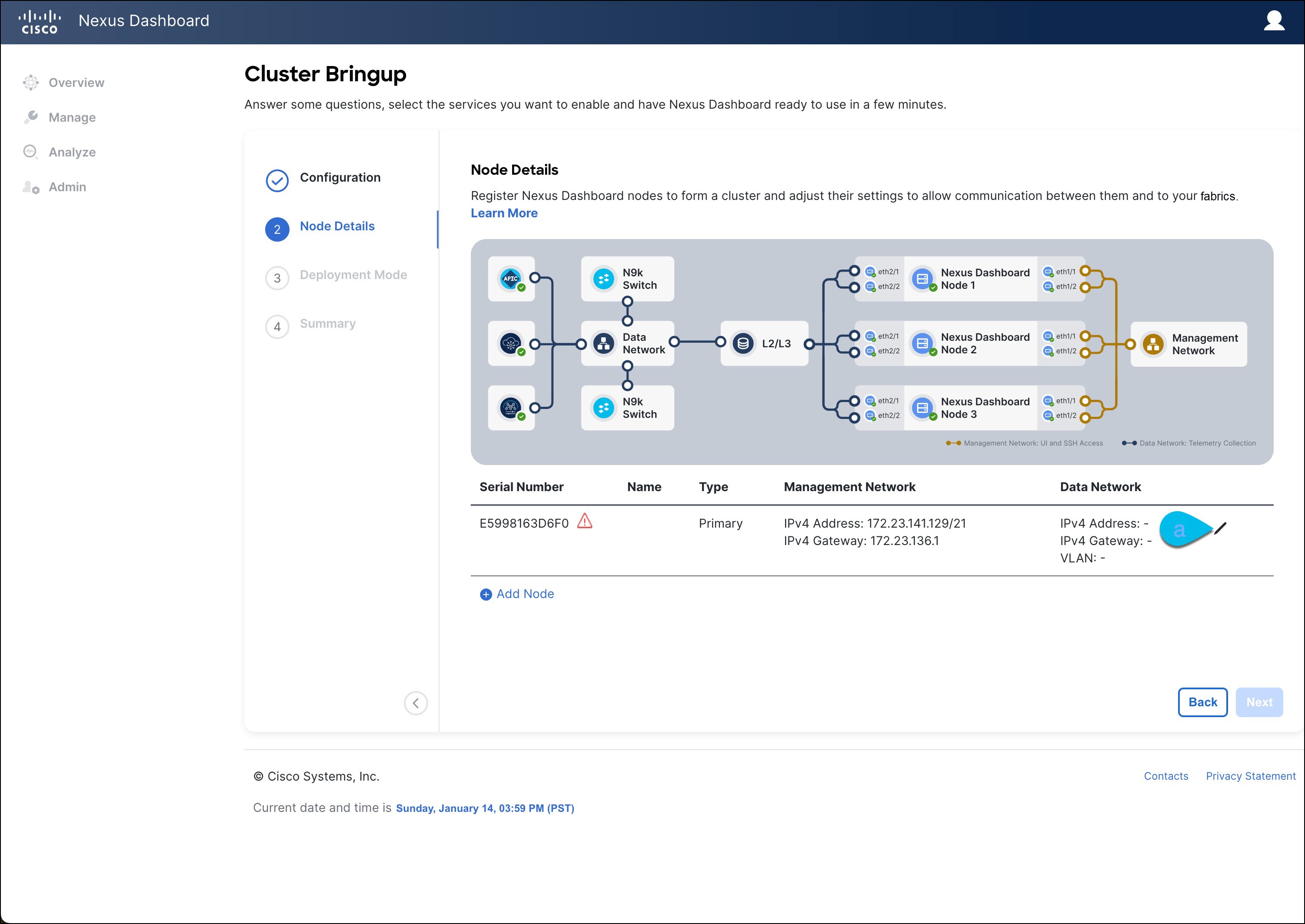This screenshot has height=924, width=1305.
Task: Click the Nexus Dashboard title in the header
Action: tap(144, 20)
